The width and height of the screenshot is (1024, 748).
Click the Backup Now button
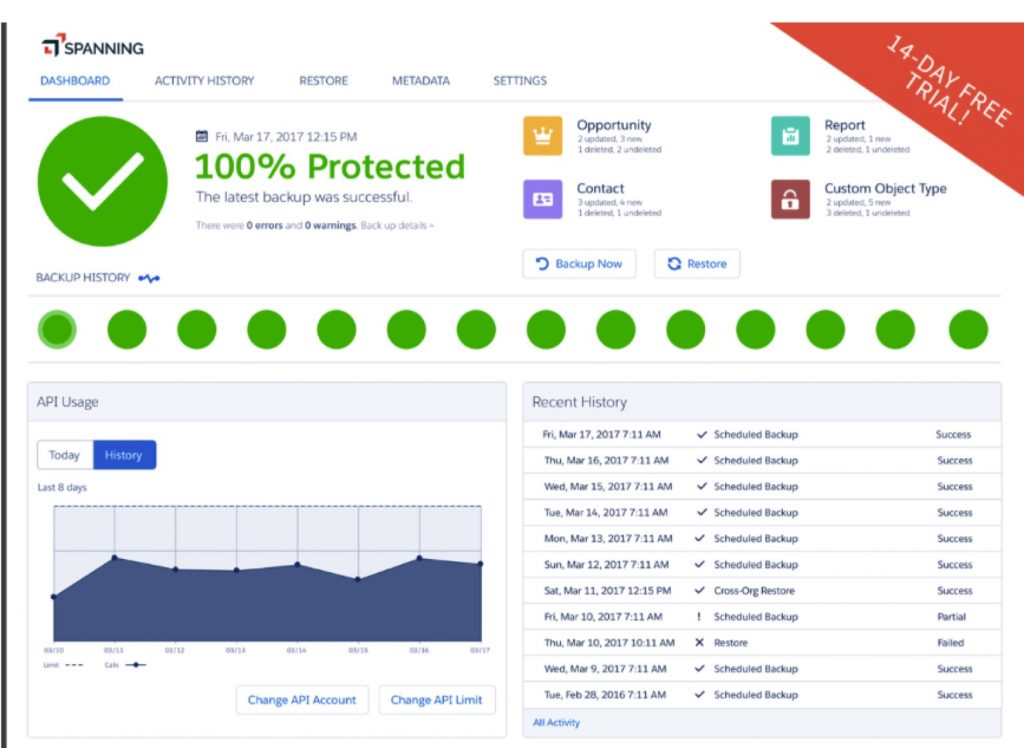[580, 263]
